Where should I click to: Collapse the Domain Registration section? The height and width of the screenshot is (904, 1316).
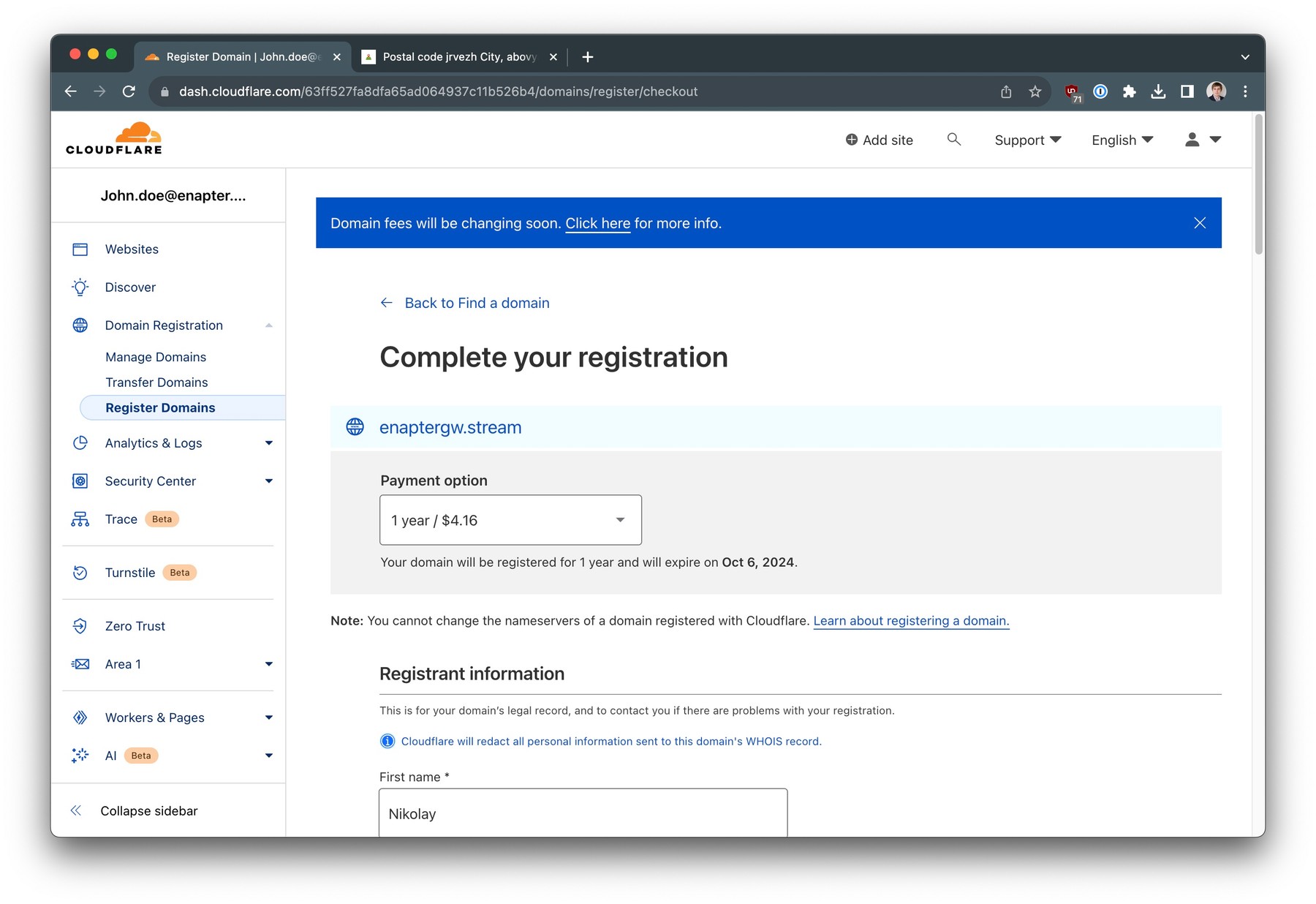coord(269,325)
